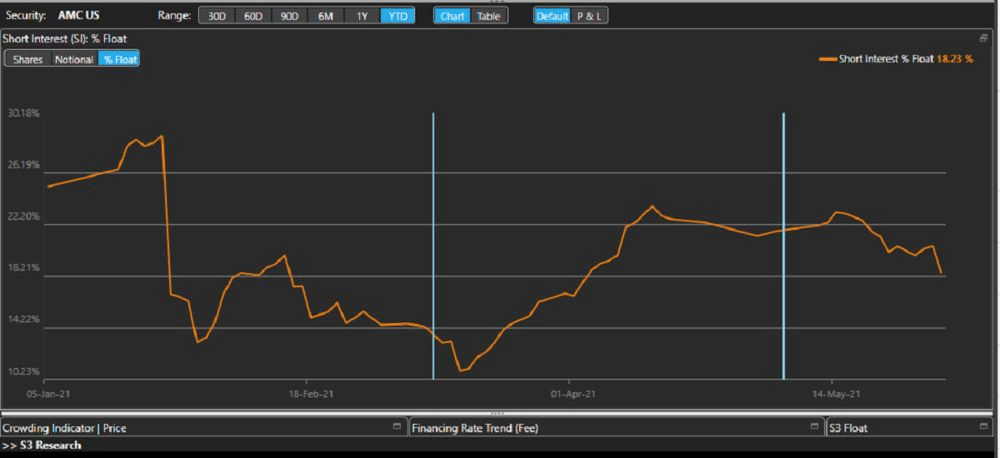Expand the Crowding Indicator | Price panel
The image size is (1000, 458).
point(396,426)
